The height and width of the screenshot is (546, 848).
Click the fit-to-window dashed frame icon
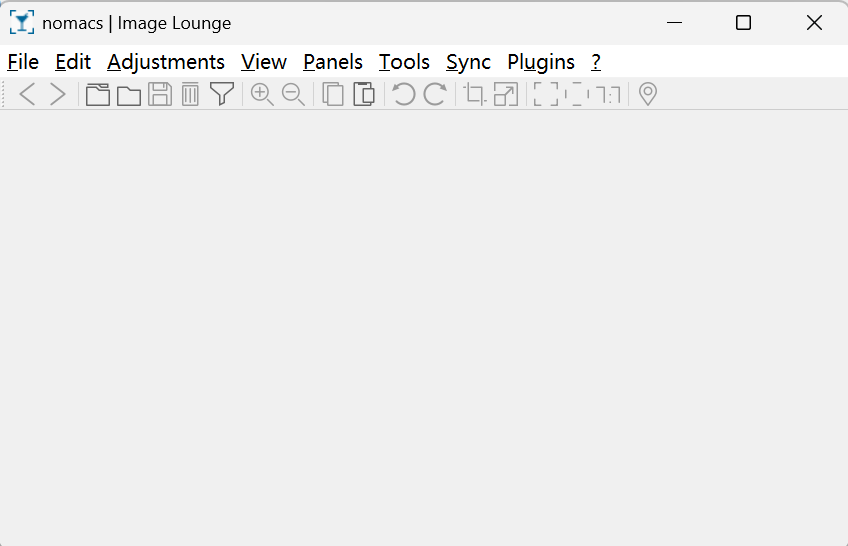pyautogui.click(x=577, y=94)
